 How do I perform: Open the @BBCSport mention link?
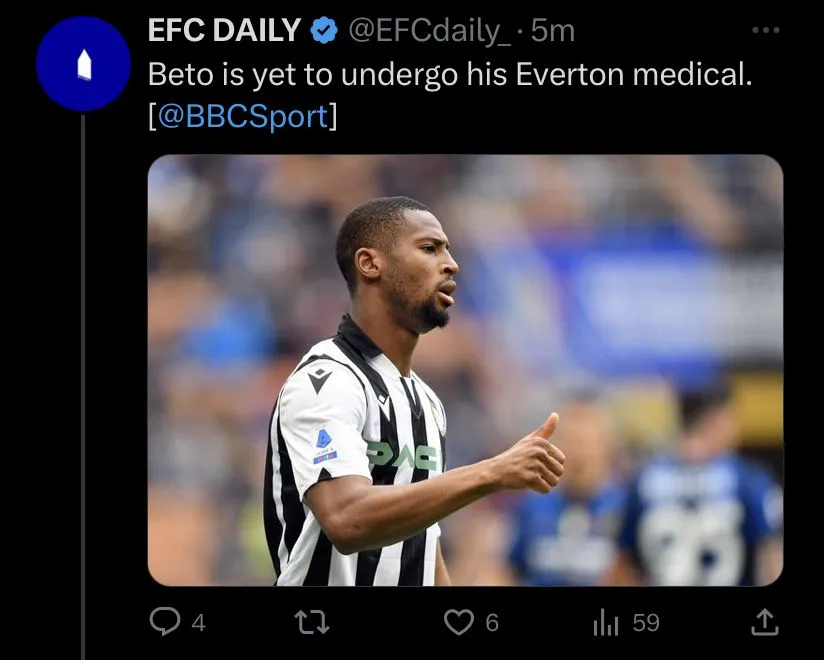(x=243, y=116)
